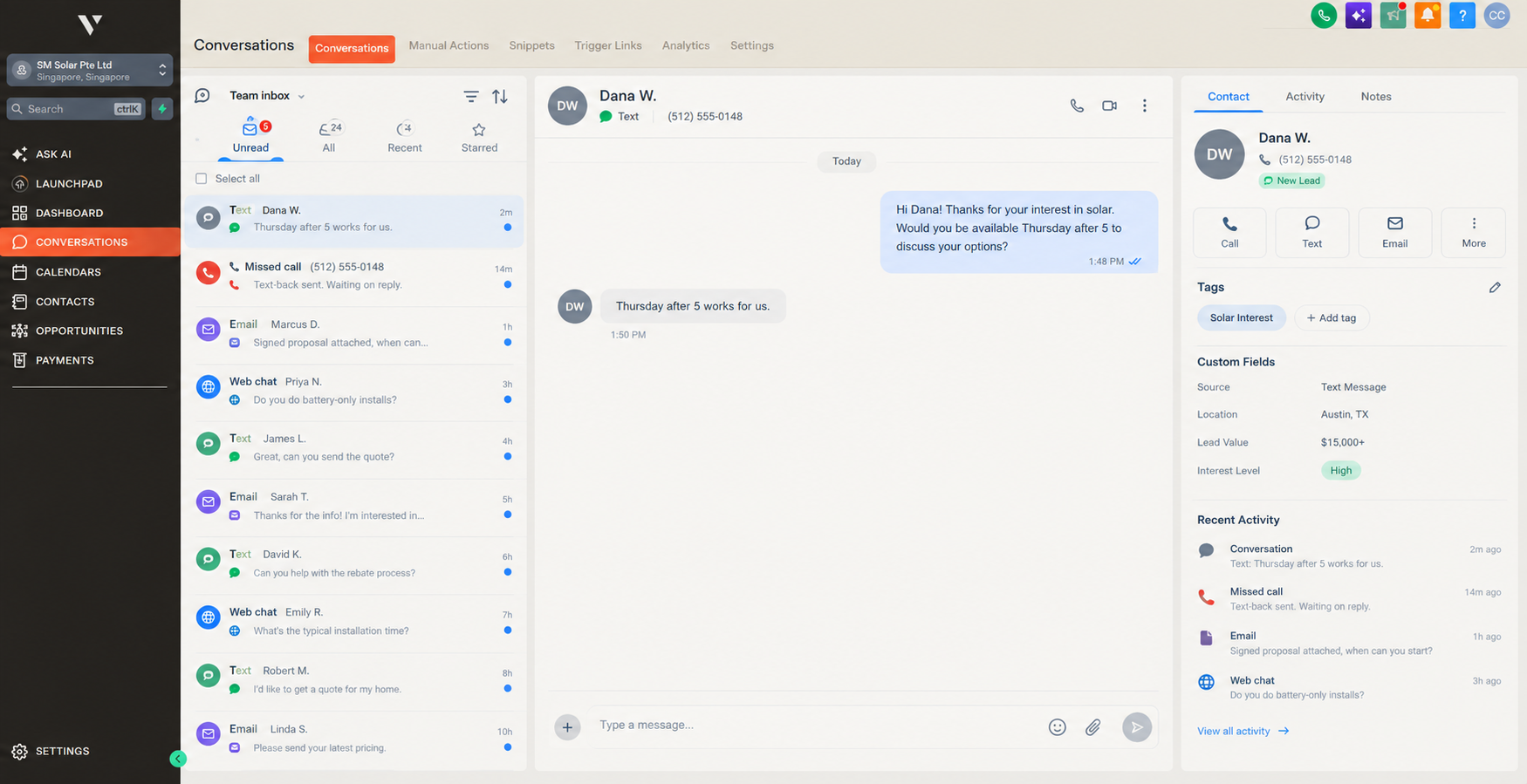Start a voice call from conversation header
The image size is (1527, 784).
point(1077,106)
